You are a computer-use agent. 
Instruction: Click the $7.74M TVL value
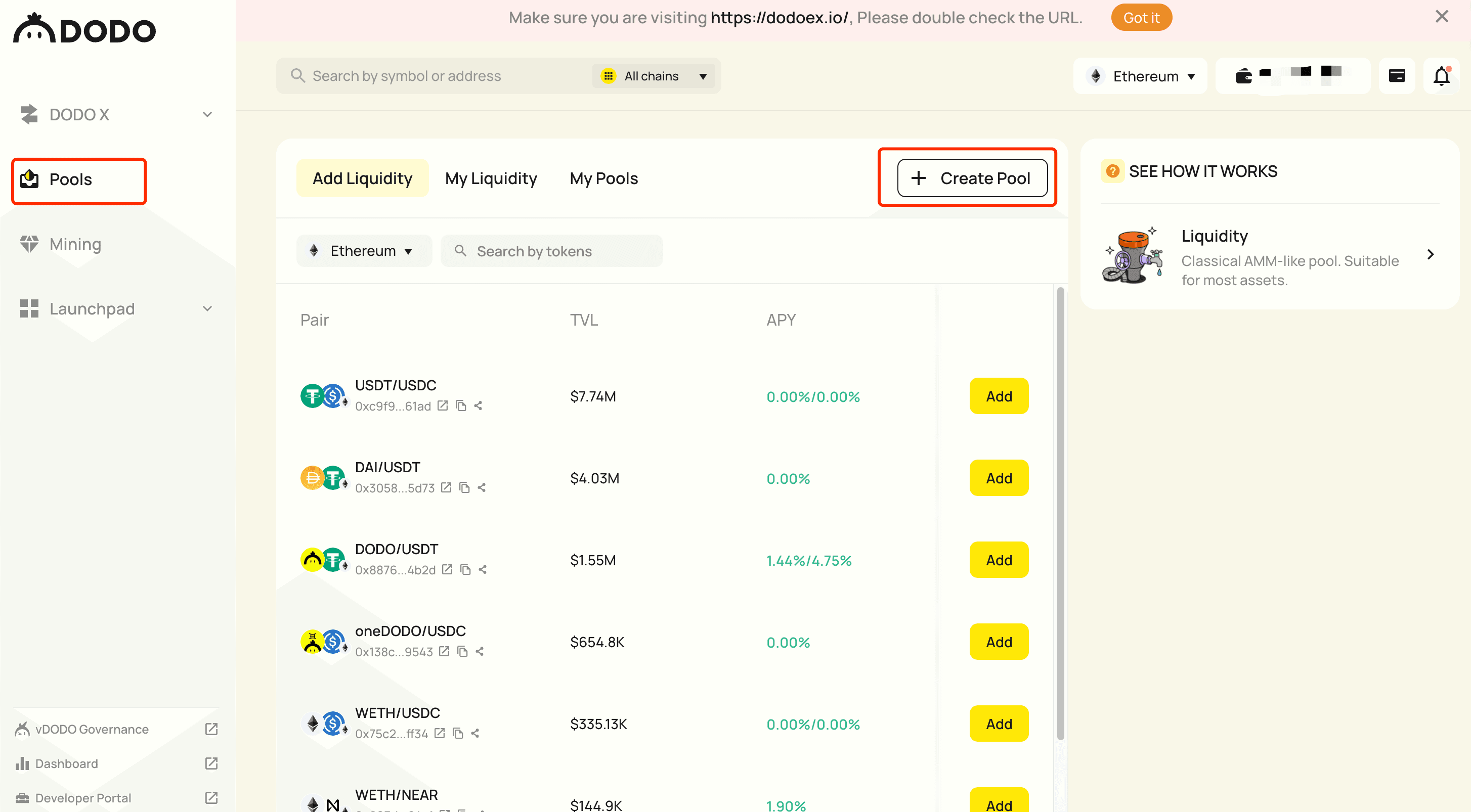pos(593,396)
